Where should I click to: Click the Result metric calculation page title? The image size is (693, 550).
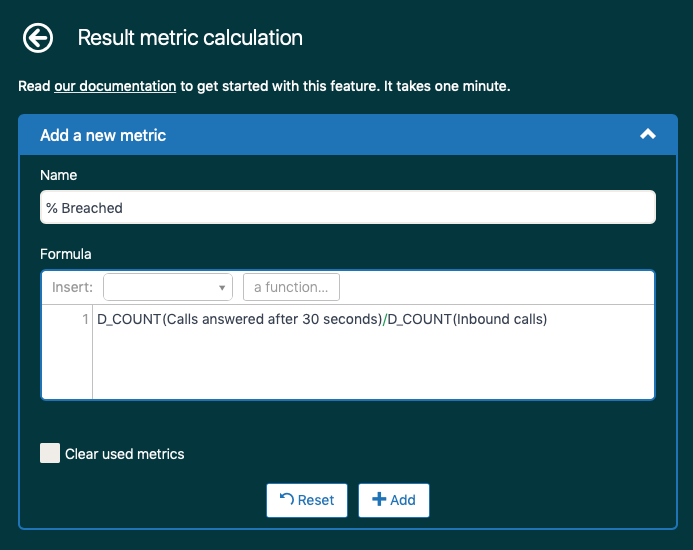(190, 39)
